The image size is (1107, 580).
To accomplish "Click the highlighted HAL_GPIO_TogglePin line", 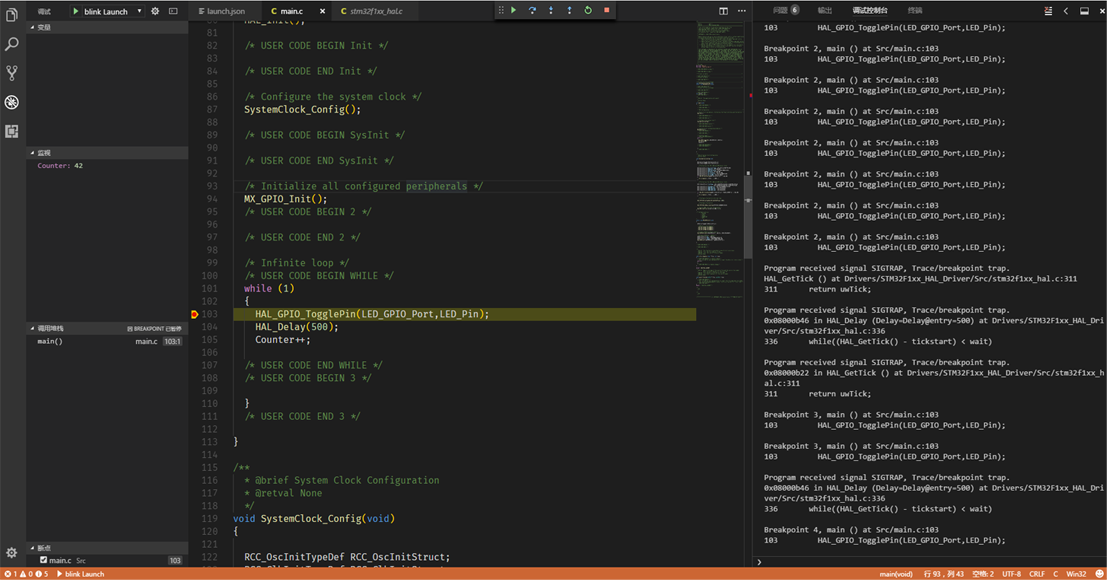I will click(465, 314).
